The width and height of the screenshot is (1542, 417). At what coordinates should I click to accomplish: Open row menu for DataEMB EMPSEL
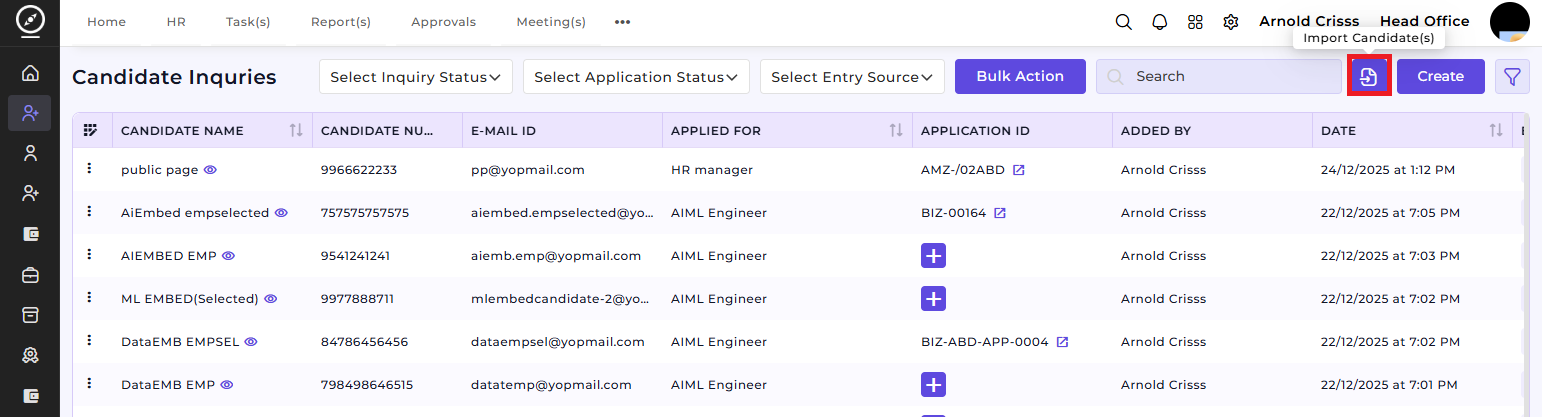(x=90, y=341)
